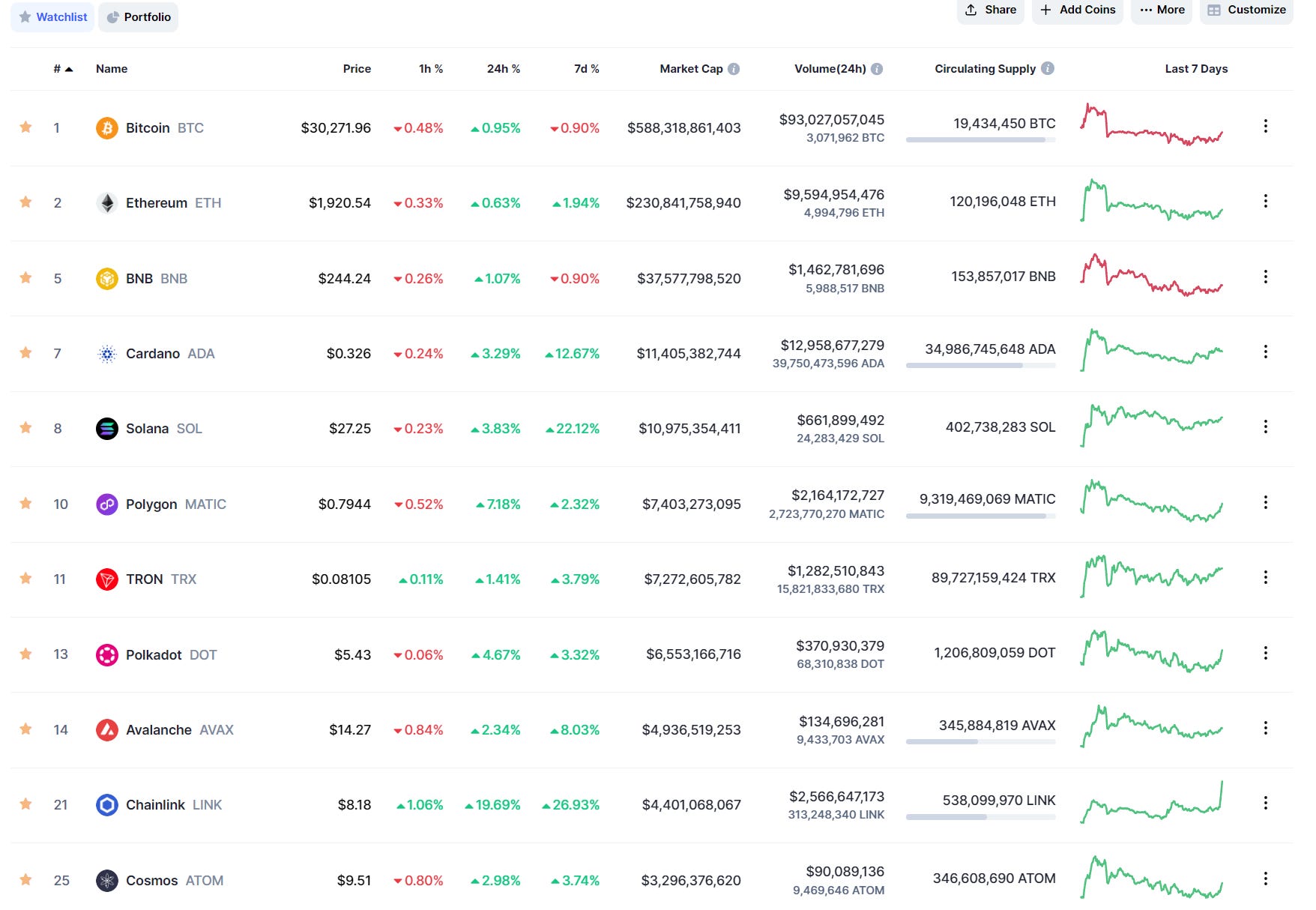Switch to the Watchlist tab
Image resolution: width=1316 pixels, height=910 pixels.
52,16
